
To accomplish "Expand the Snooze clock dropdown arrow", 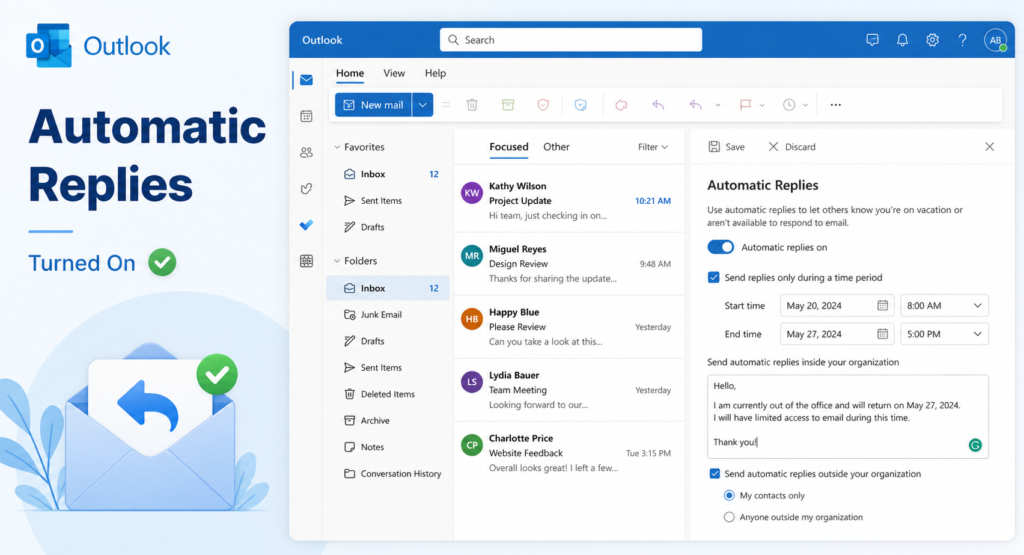I will pos(805,104).
